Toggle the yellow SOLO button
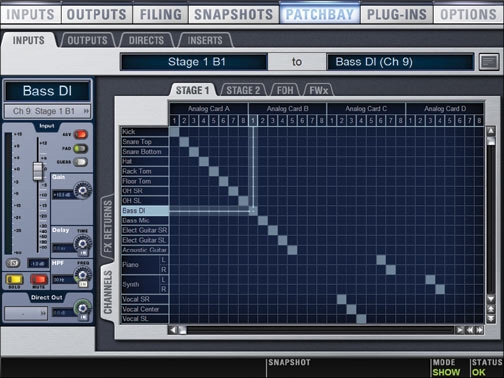 click(x=14, y=279)
